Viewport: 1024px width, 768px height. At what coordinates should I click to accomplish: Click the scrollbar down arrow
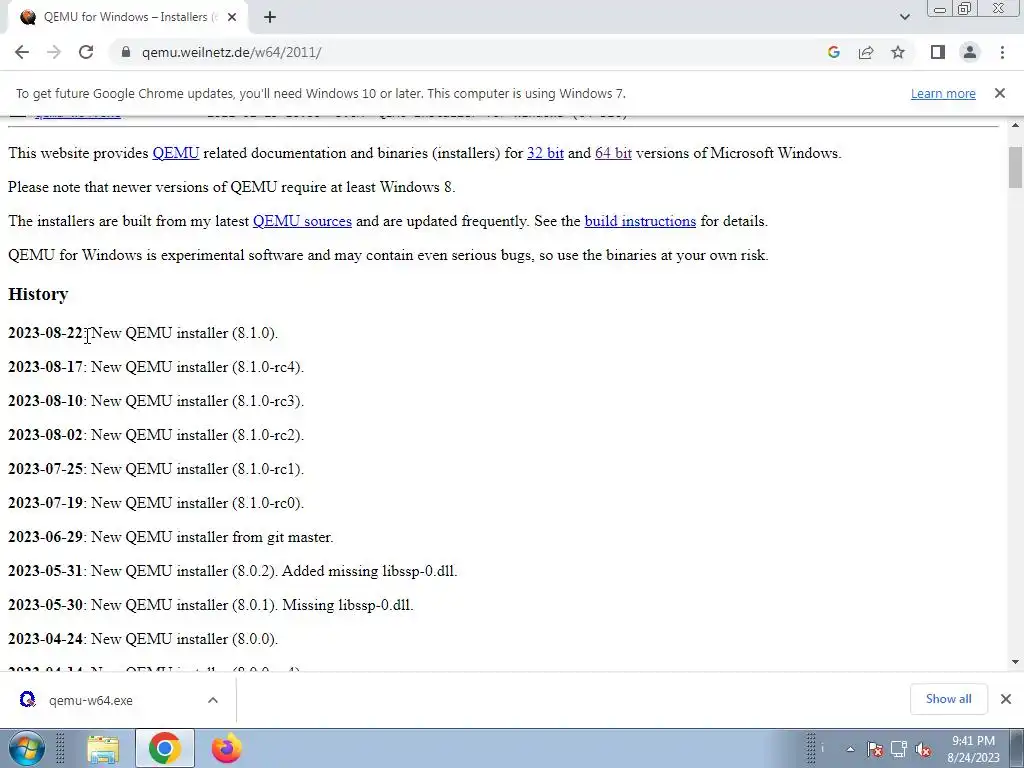[x=1015, y=662]
